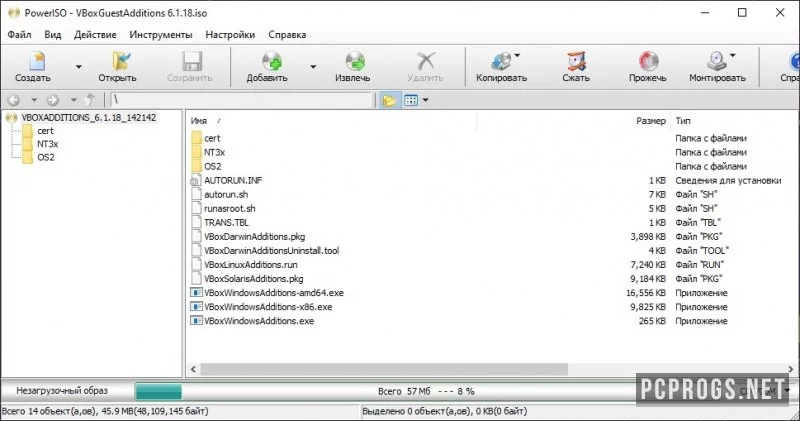Sort by the Тип column header
The width and height of the screenshot is (800, 421).
[x=683, y=121]
